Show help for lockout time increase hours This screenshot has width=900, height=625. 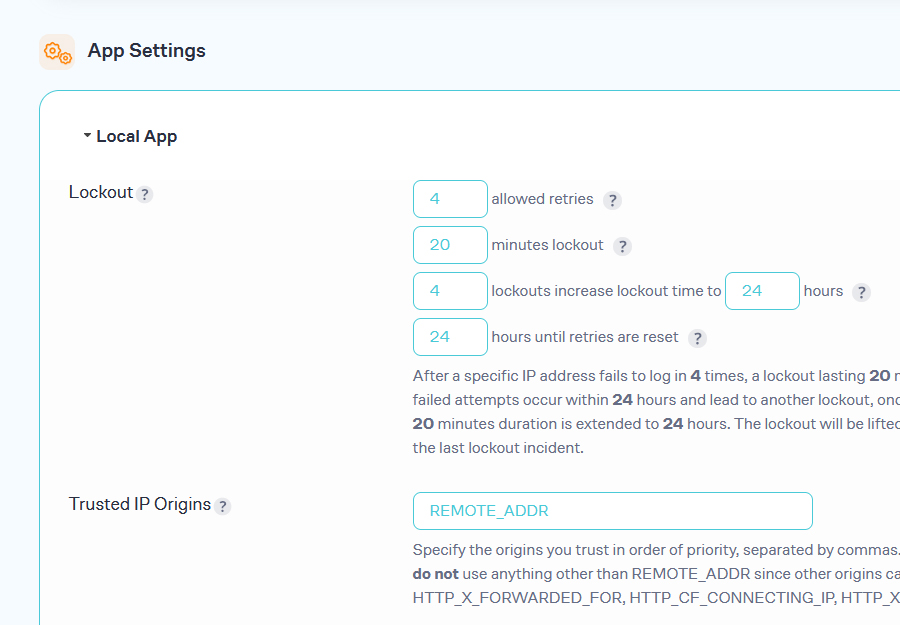pyautogui.click(x=861, y=292)
